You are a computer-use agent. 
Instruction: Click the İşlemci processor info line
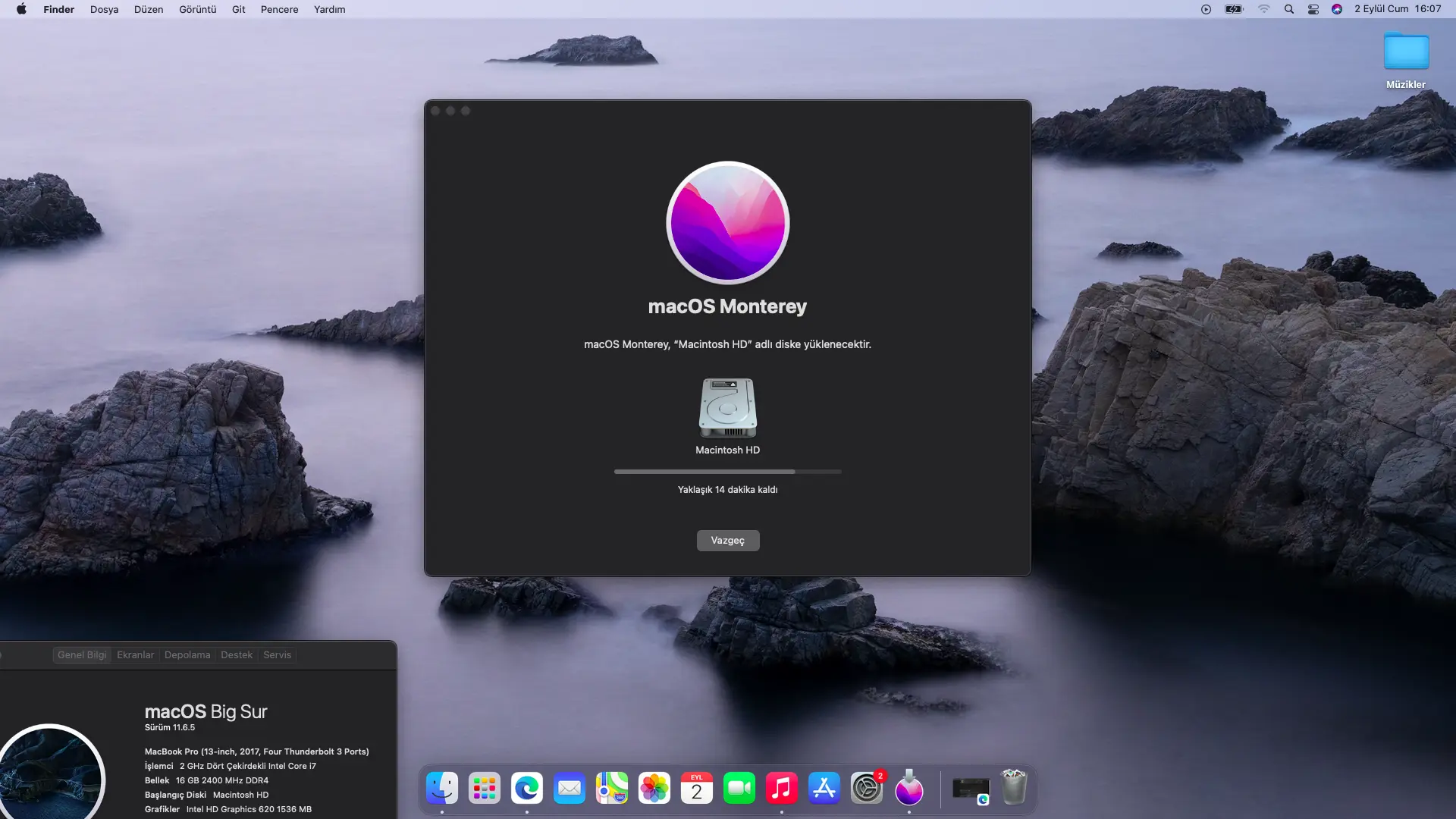[x=231, y=766]
